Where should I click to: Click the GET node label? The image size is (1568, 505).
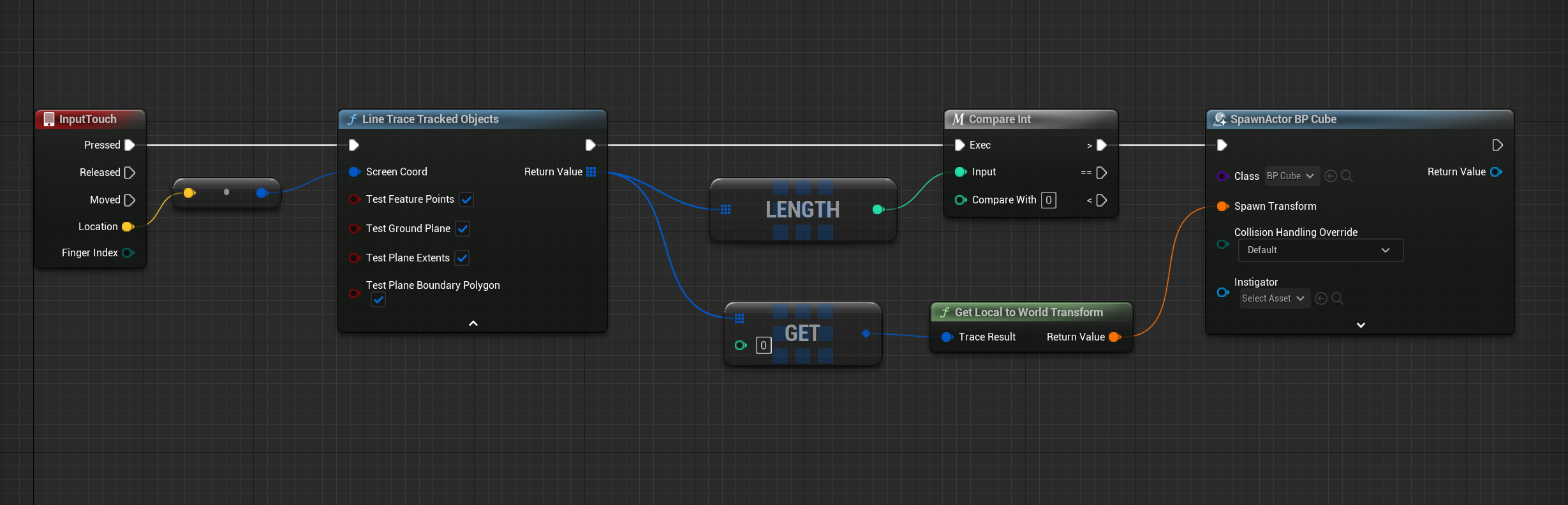pos(802,333)
